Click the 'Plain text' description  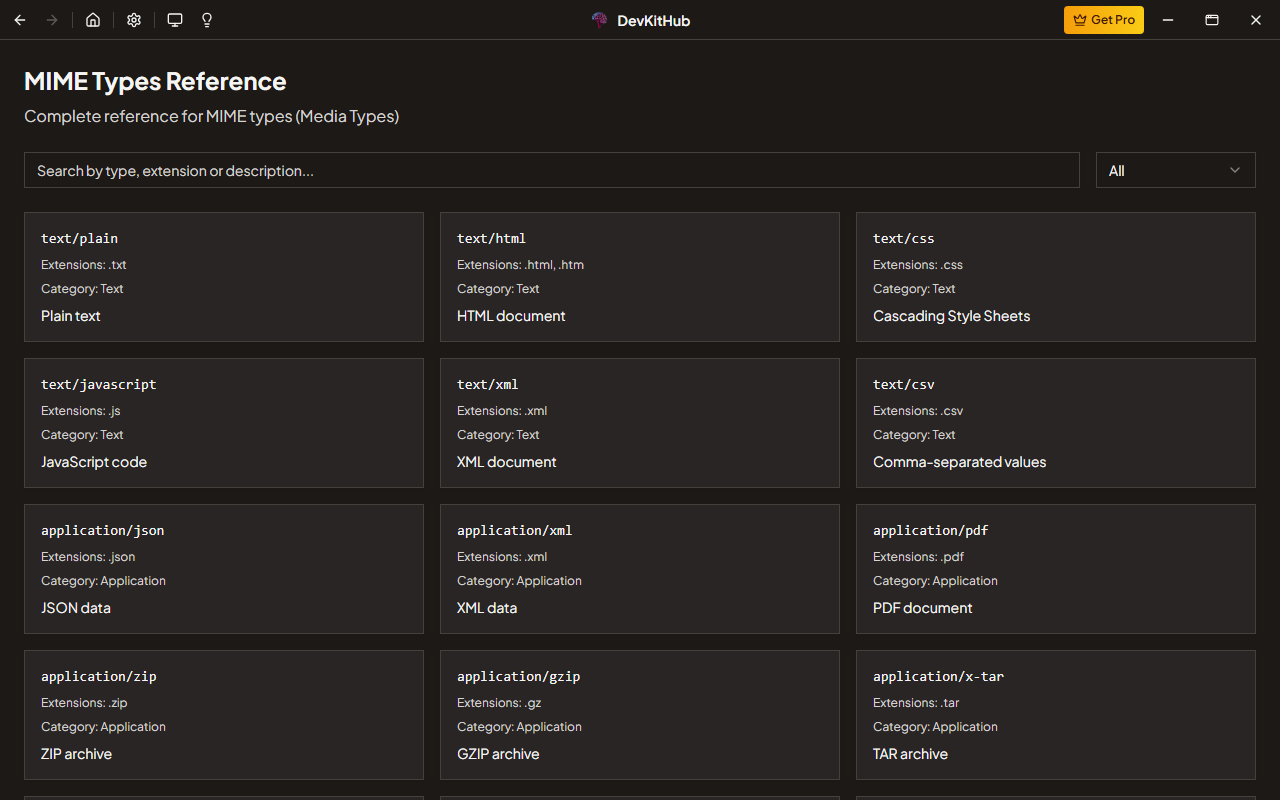[x=71, y=316]
